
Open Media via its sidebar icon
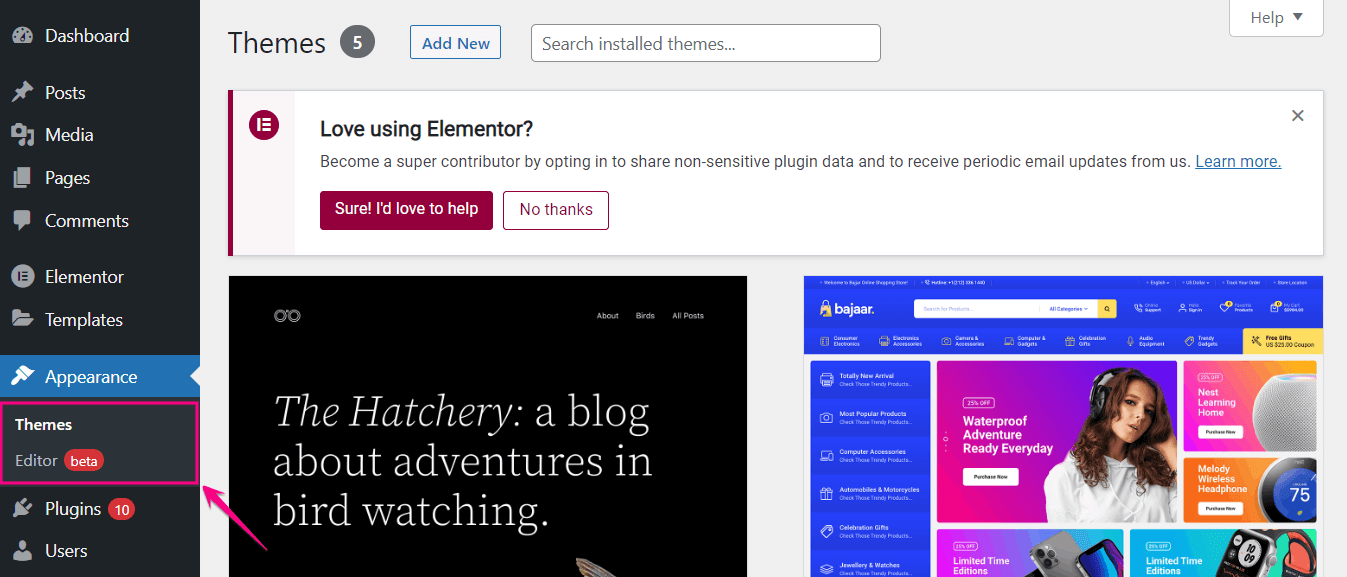click(23, 135)
